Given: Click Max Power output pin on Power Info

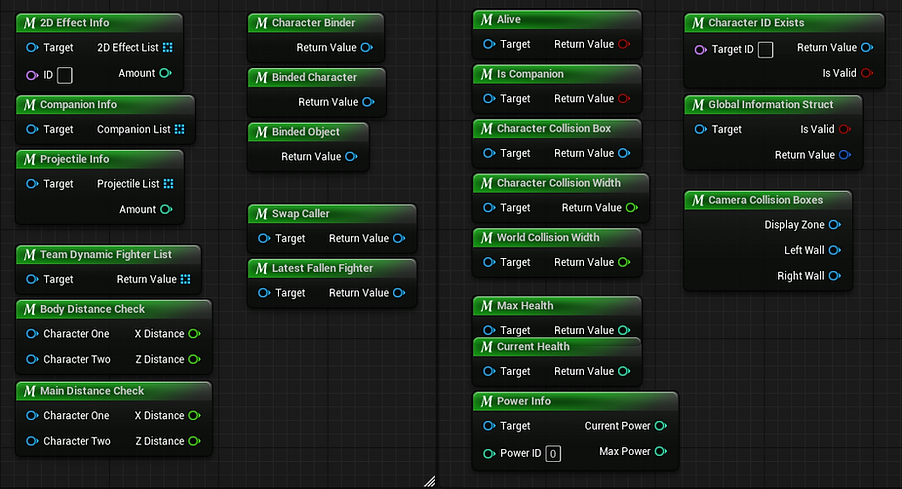Looking at the screenshot, I should 660,451.
